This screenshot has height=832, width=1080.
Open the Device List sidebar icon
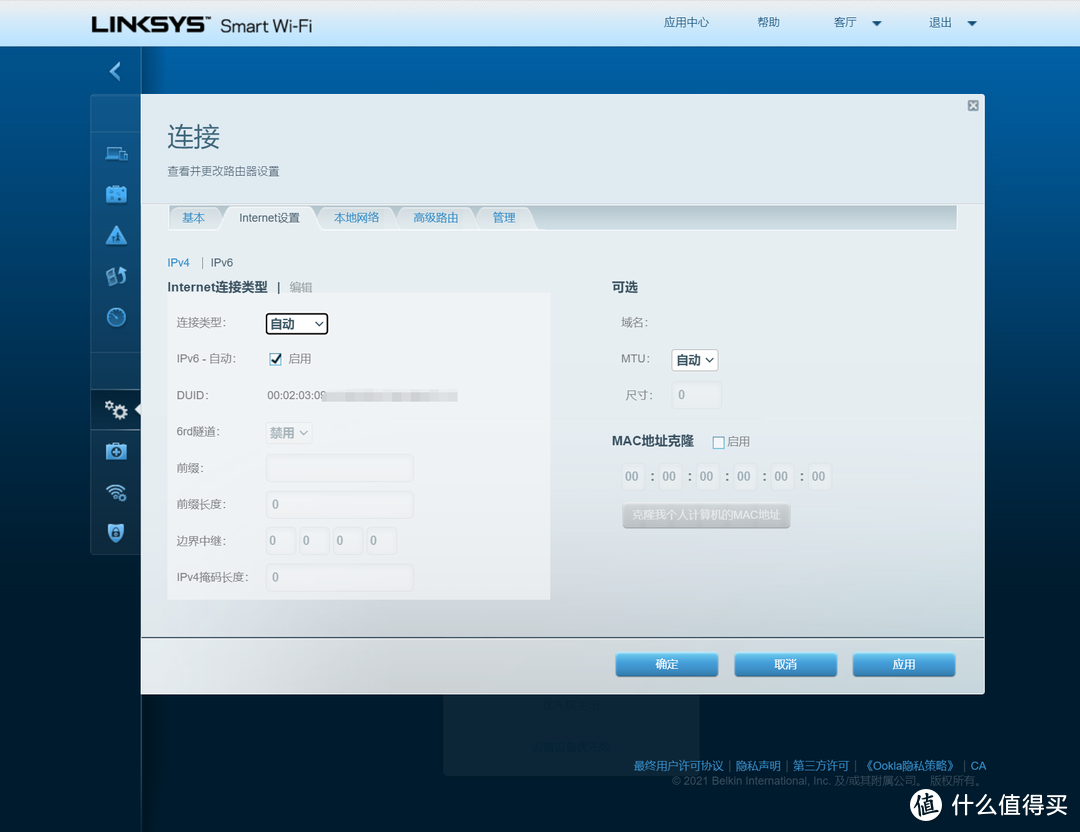point(116,153)
